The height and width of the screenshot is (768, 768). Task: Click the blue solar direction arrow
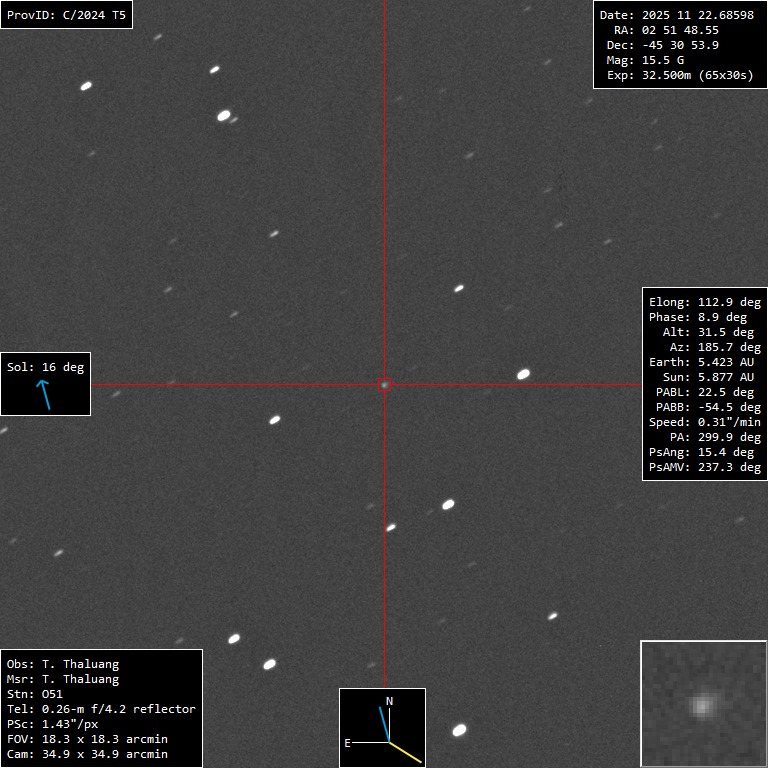(x=45, y=395)
